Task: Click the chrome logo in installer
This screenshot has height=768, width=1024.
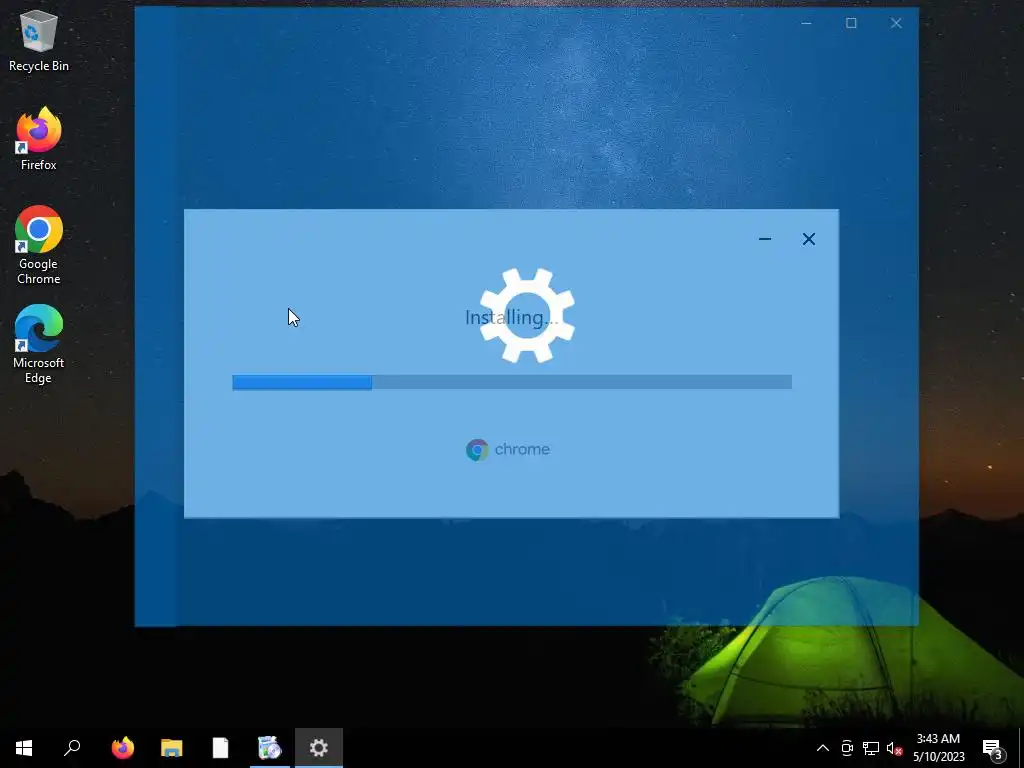Action: (508, 449)
